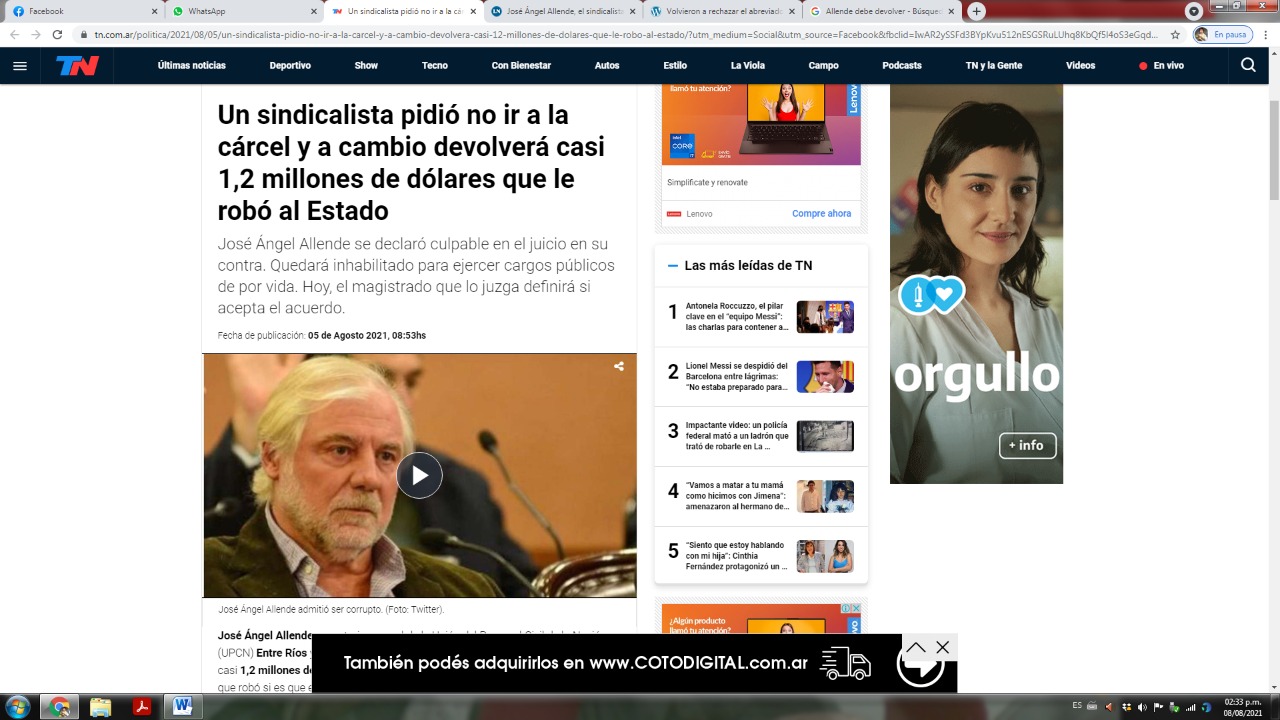Play the article video

tap(419, 476)
